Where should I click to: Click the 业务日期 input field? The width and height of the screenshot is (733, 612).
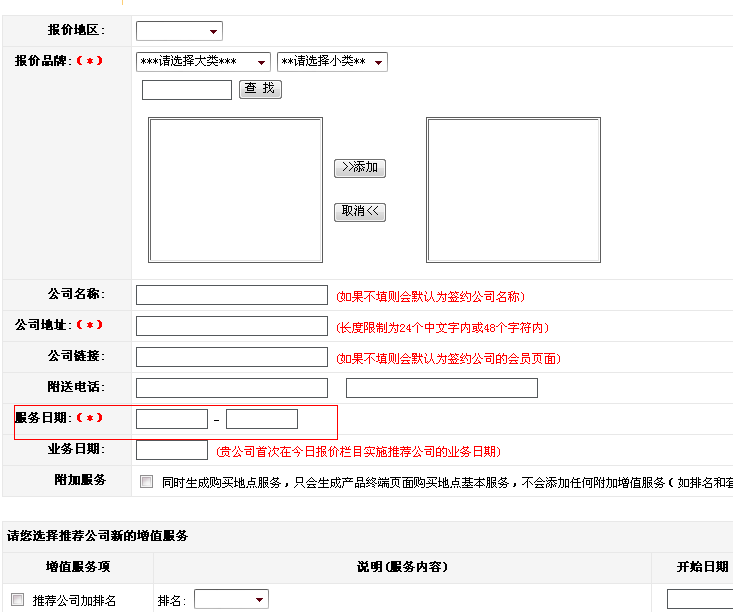(x=172, y=450)
